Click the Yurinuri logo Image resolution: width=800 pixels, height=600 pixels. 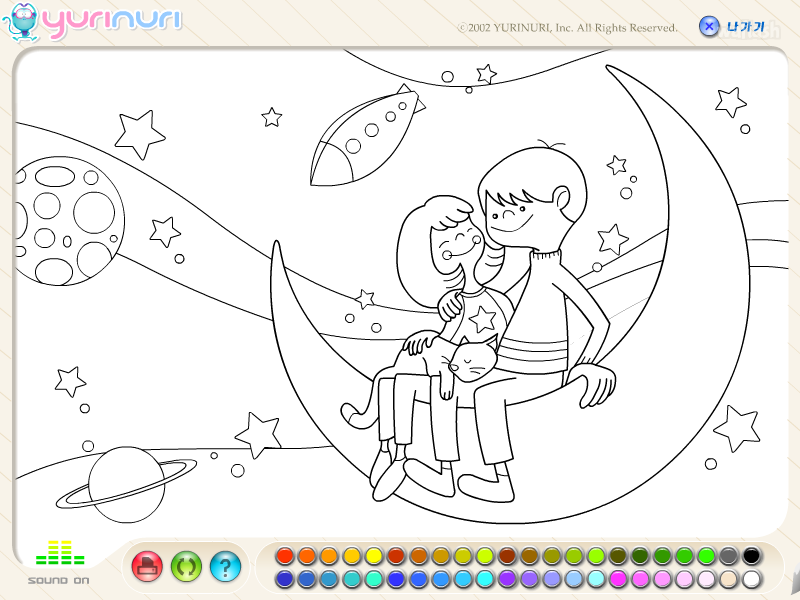(x=92, y=21)
